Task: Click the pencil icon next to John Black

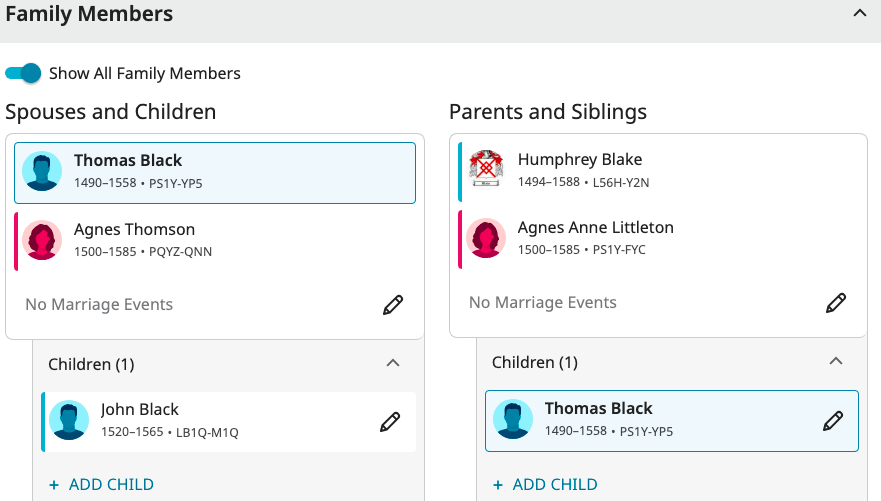Action: coord(390,422)
